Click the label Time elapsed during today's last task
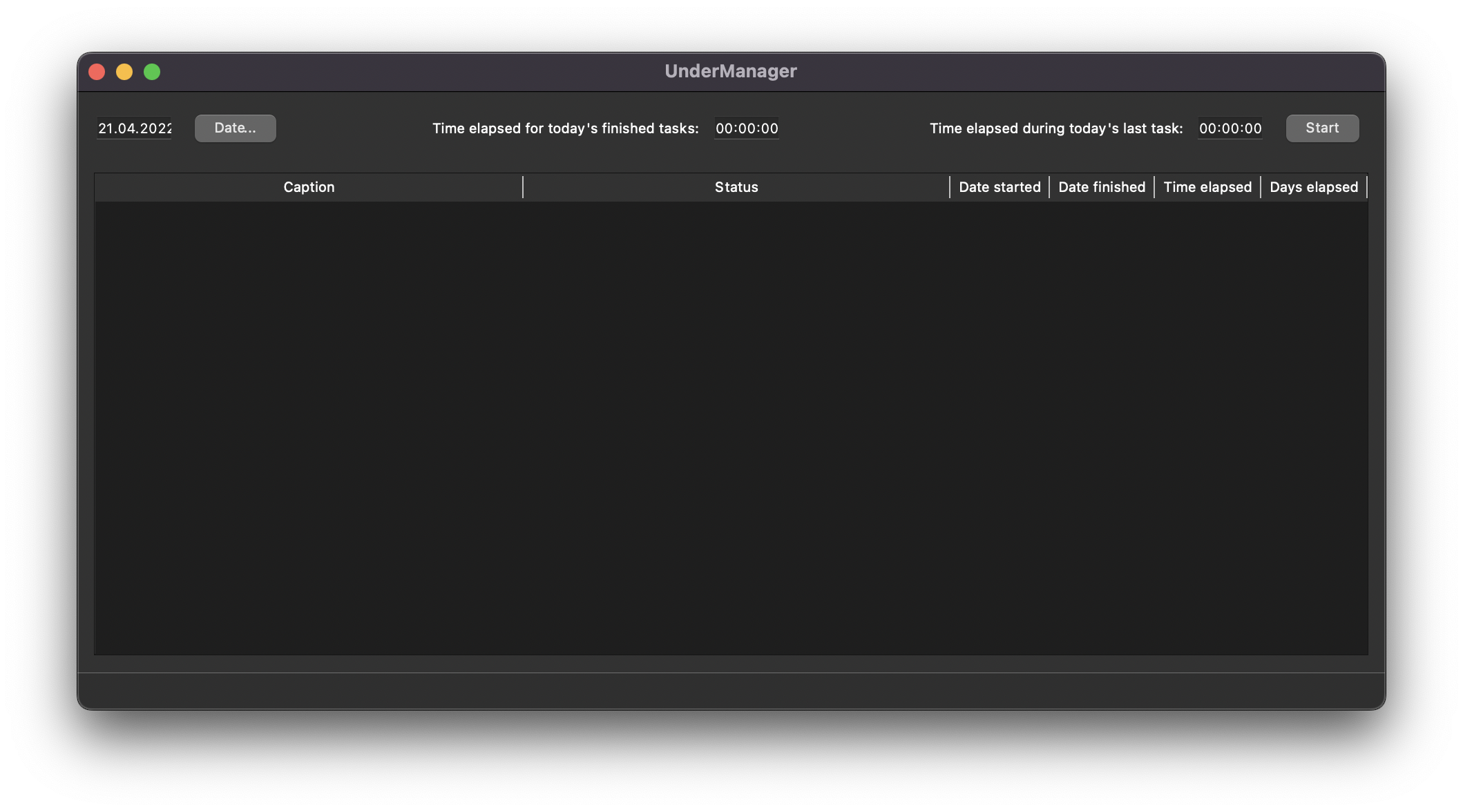The width and height of the screenshot is (1463, 812). (1056, 128)
